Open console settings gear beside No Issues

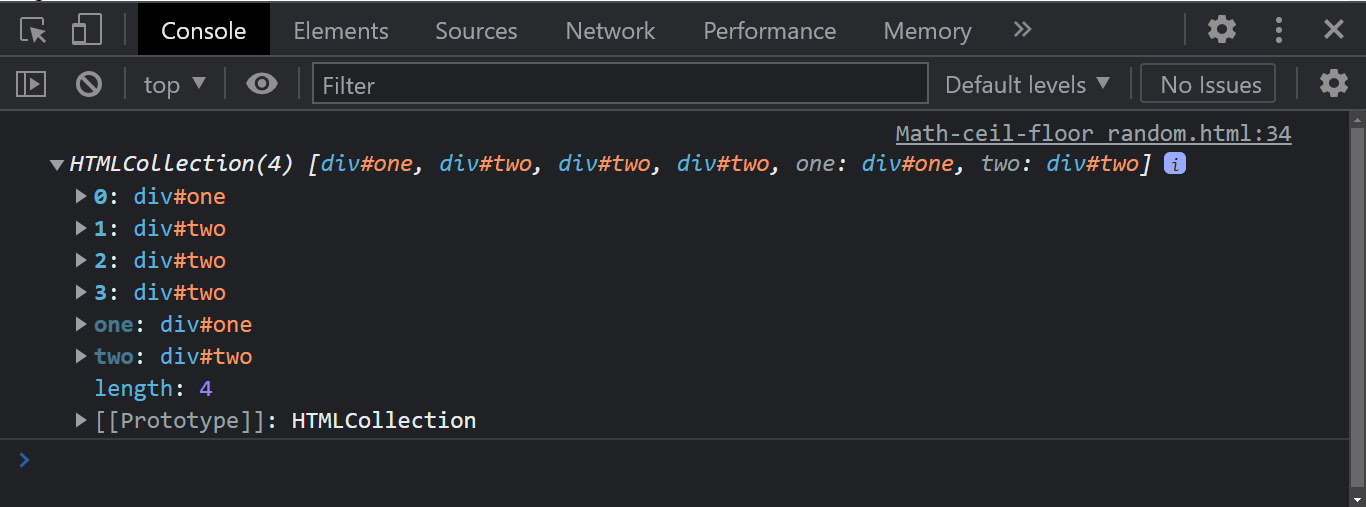[1334, 84]
